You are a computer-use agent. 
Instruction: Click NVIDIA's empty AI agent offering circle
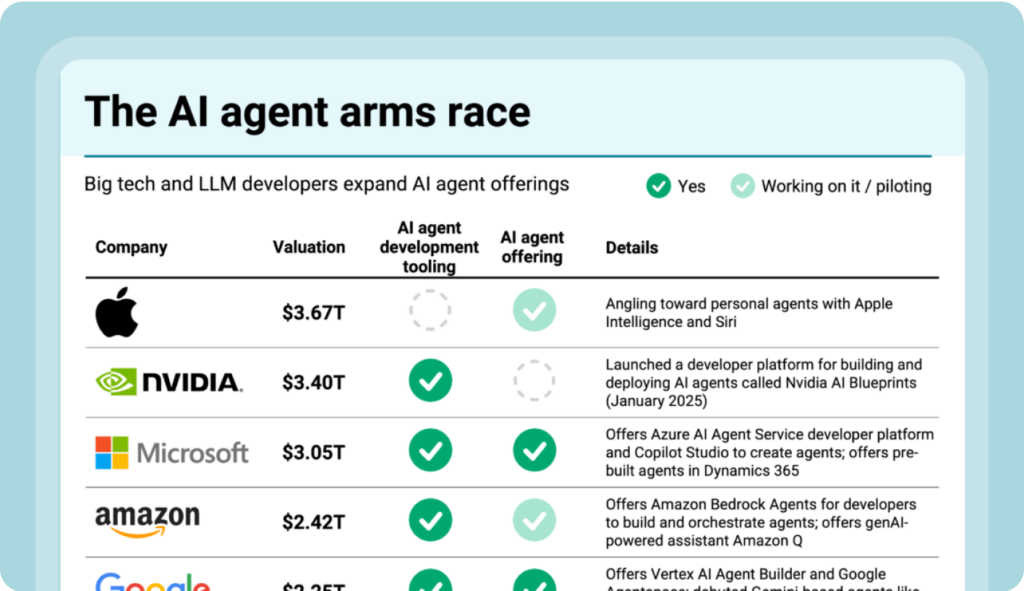coord(534,381)
